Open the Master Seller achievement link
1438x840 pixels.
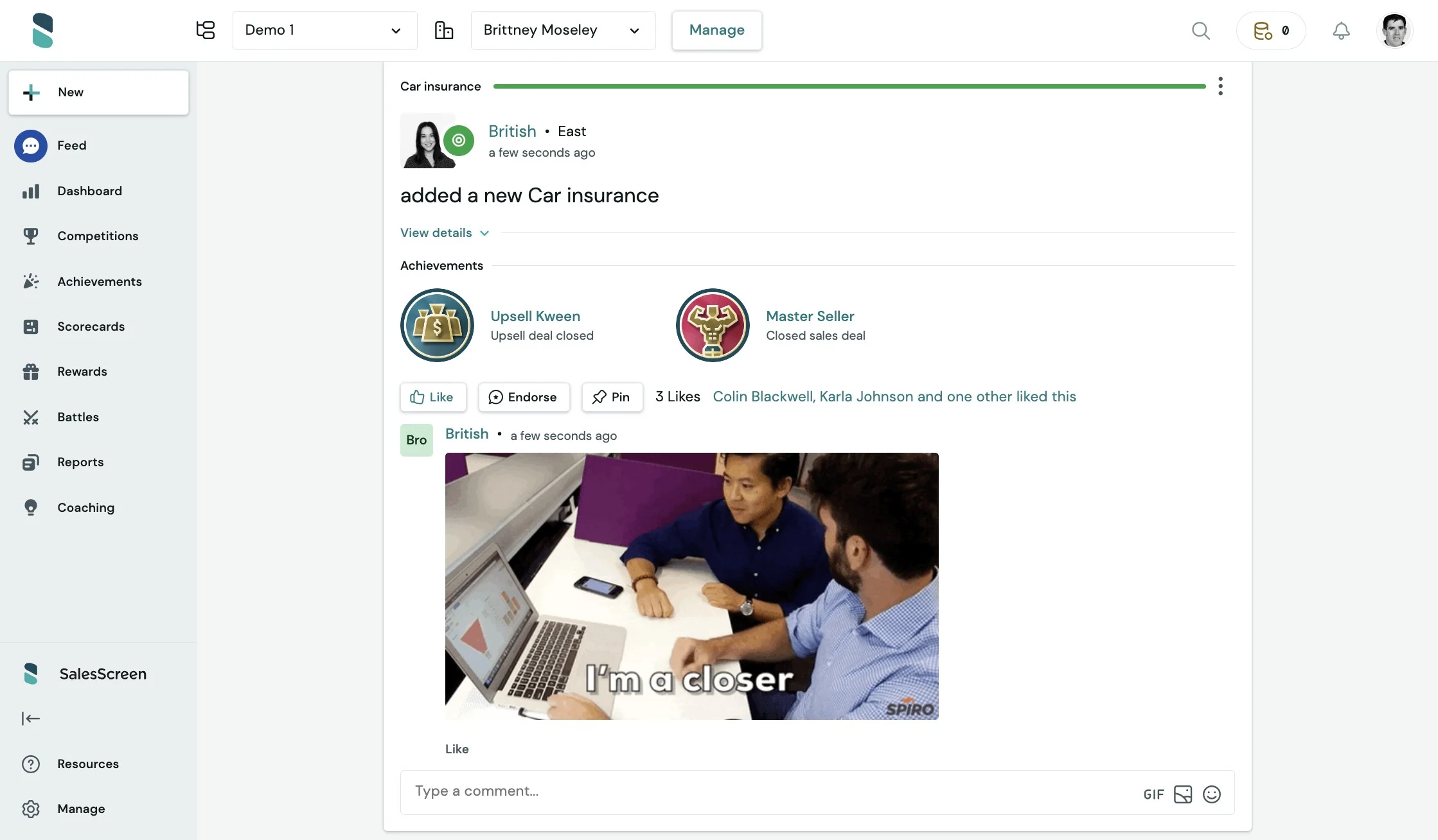pos(810,316)
